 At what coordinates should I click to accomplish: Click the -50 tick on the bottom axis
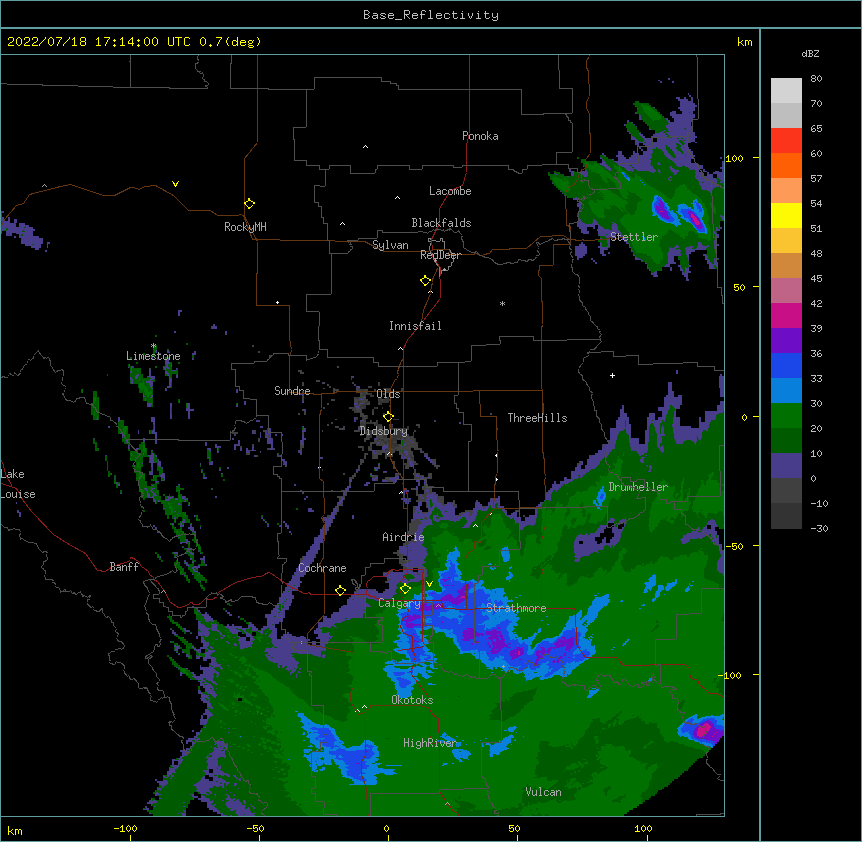[255, 829]
